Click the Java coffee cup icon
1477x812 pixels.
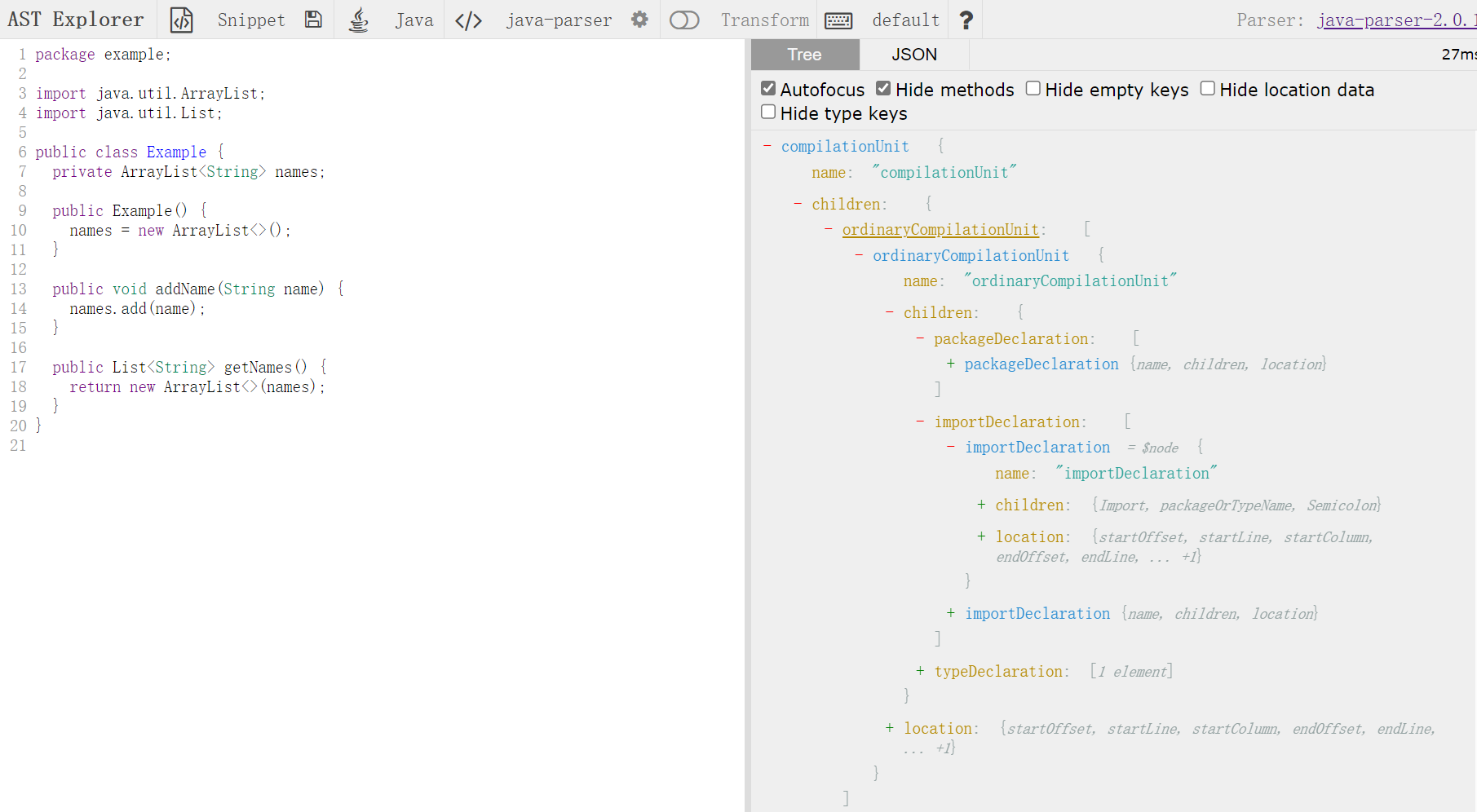click(358, 20)
